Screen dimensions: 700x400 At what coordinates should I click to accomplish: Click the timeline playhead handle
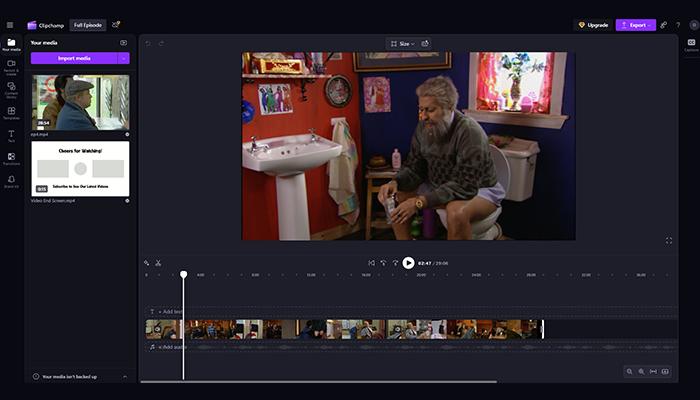[x=183, y=275]
